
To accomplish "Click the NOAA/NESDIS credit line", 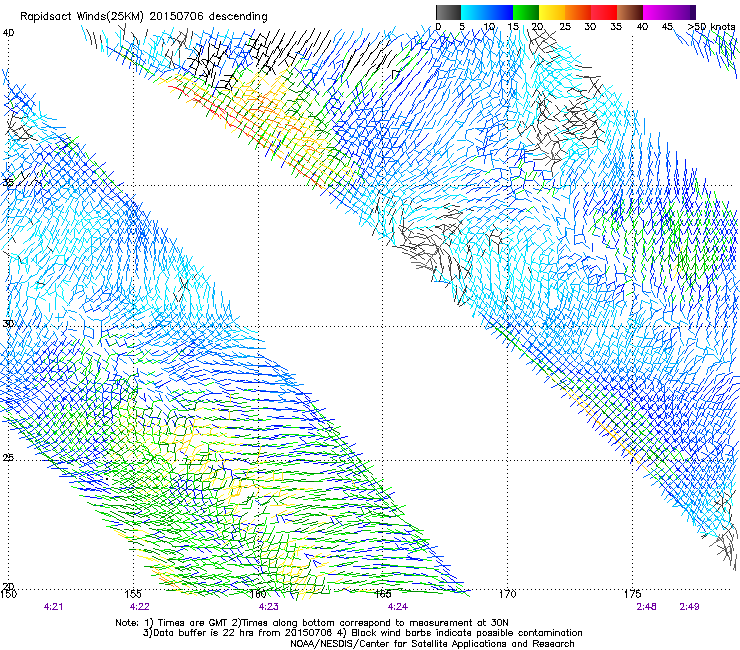I will click(x=432, y=644).
